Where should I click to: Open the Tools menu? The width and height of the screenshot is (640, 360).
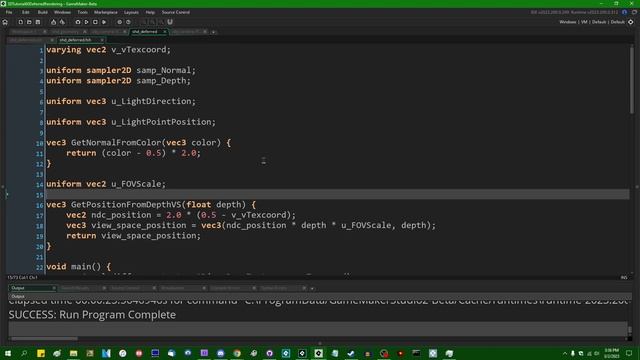[x=82, y=12]
